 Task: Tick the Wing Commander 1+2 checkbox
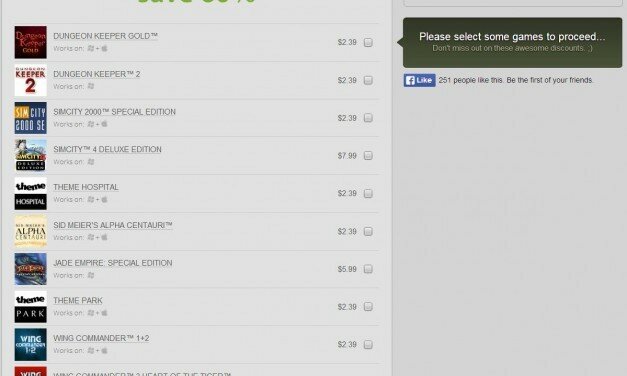pos(368,344)
